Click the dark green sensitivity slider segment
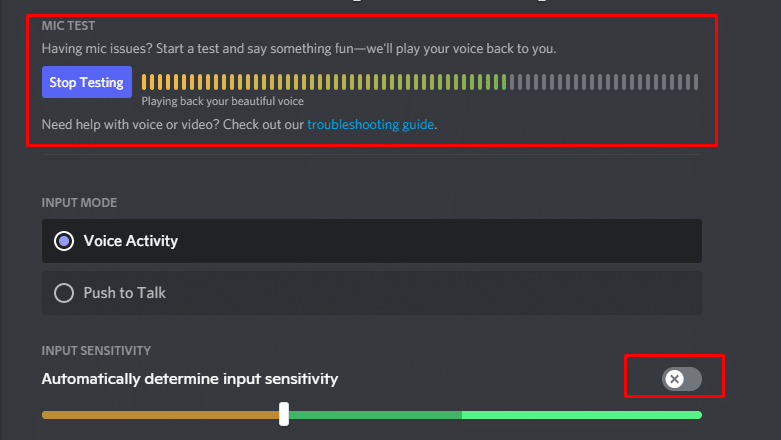781x440 pixels. [375, 415]
